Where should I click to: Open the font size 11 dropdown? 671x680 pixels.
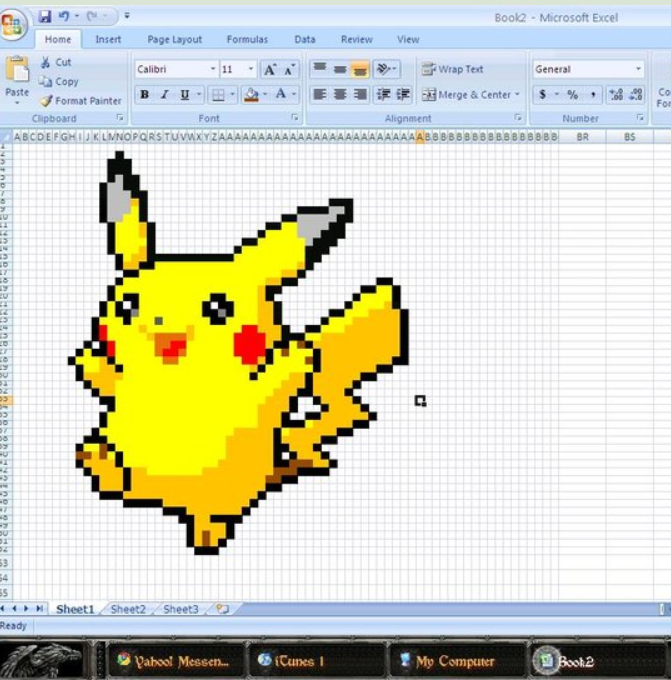(251, 69)
